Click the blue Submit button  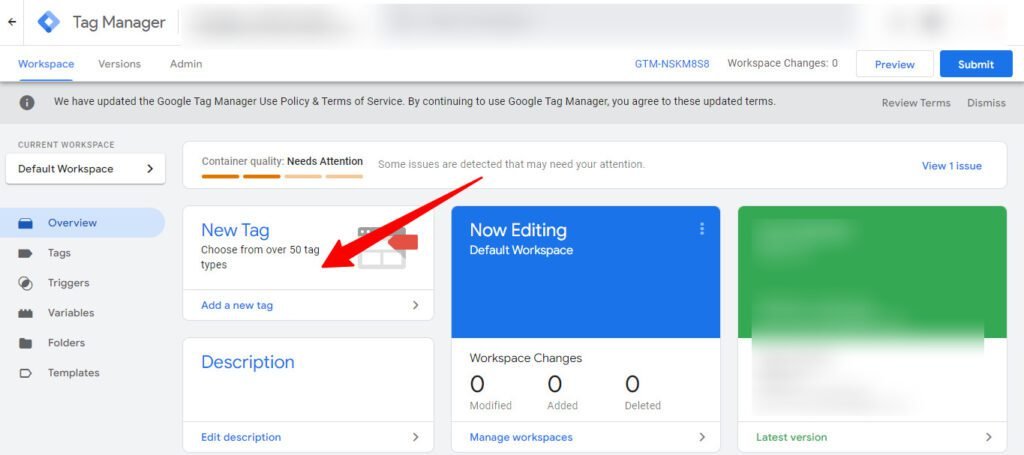[x=976, y=64]
